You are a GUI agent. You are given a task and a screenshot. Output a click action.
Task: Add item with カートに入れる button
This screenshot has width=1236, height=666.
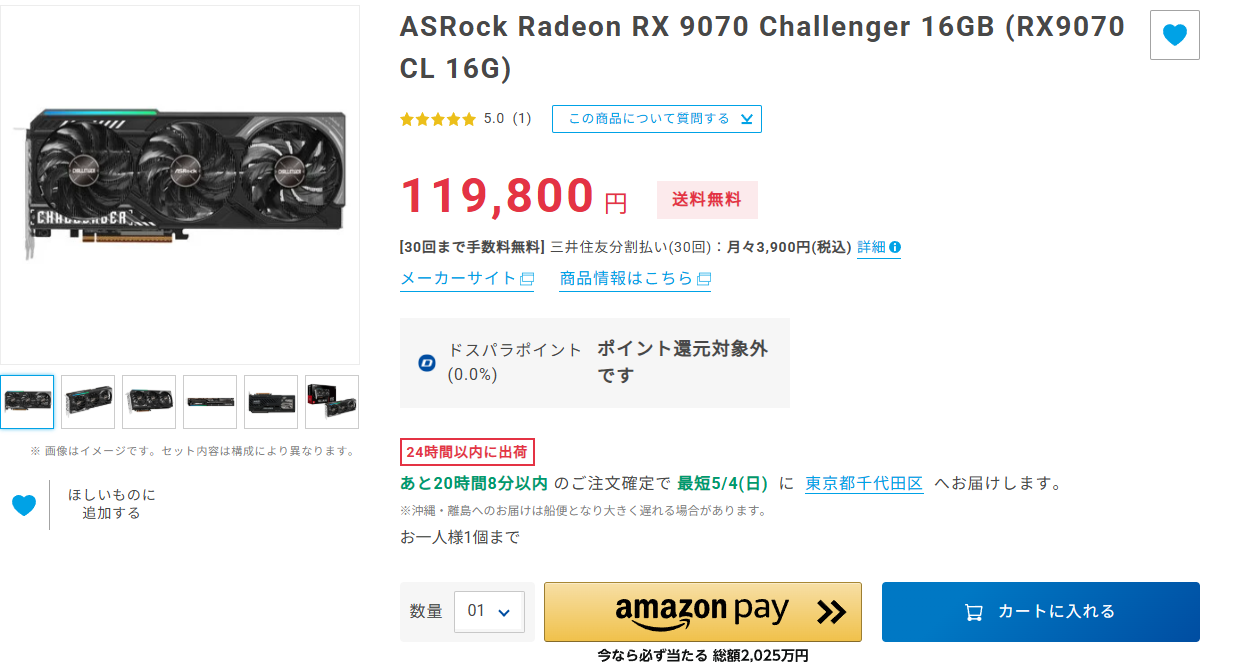tap(1041, 612)
